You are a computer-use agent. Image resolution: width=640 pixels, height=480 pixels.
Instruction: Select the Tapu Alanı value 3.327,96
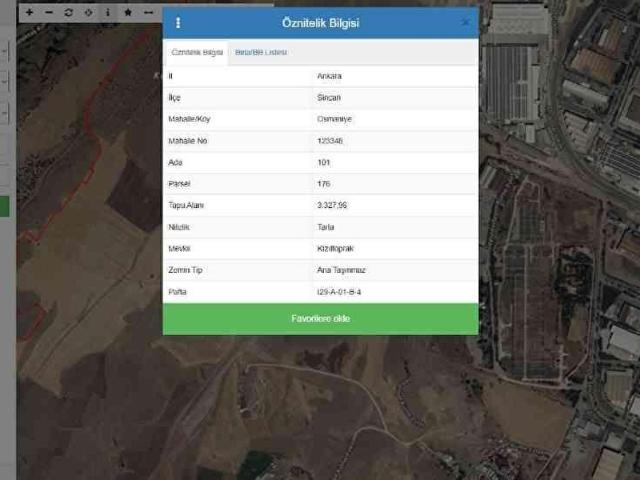coord(331,205)
